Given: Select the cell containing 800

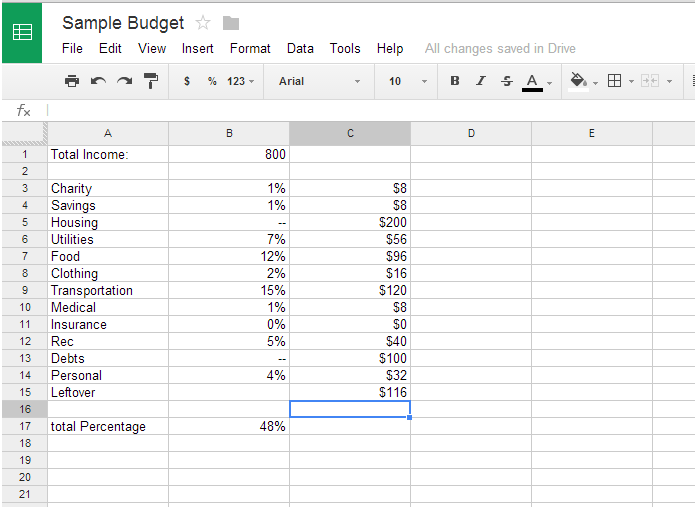Looking at the screenshot, I should [x=229, y=154].
